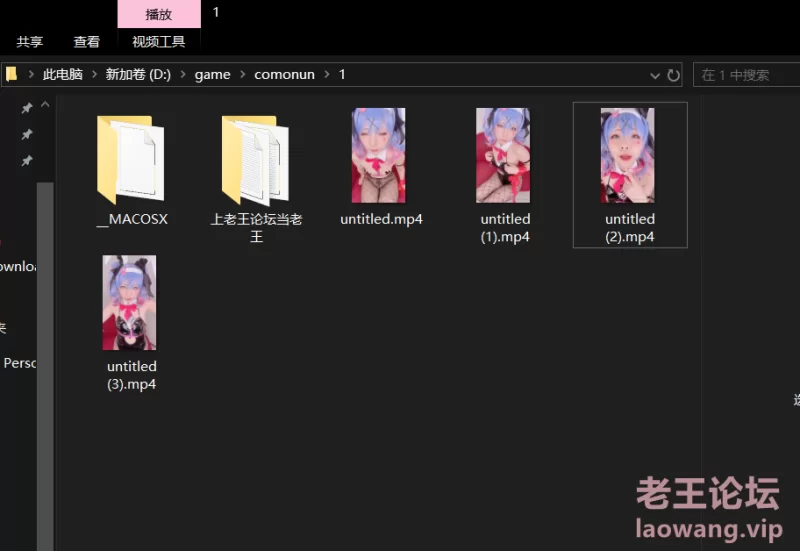Viewport: 800px width, 551px height.
Task: Click the breadcrumb segment named 1
Action: coord(342,74)
